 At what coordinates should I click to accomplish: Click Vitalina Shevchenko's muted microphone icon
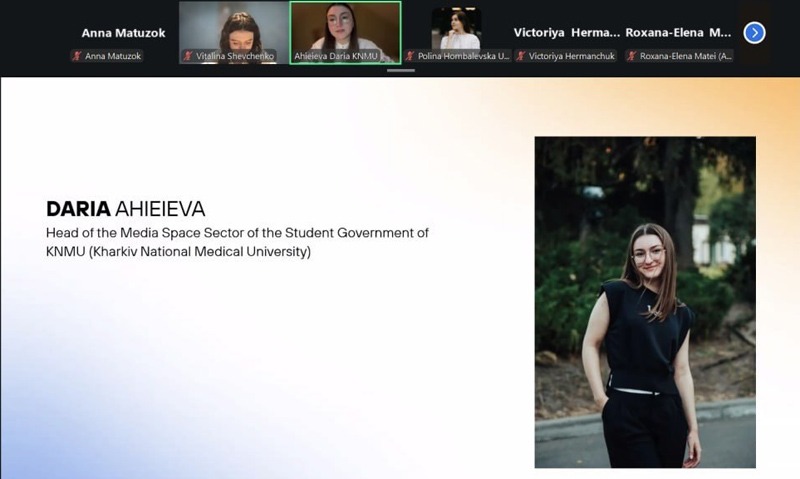(188, 56)
